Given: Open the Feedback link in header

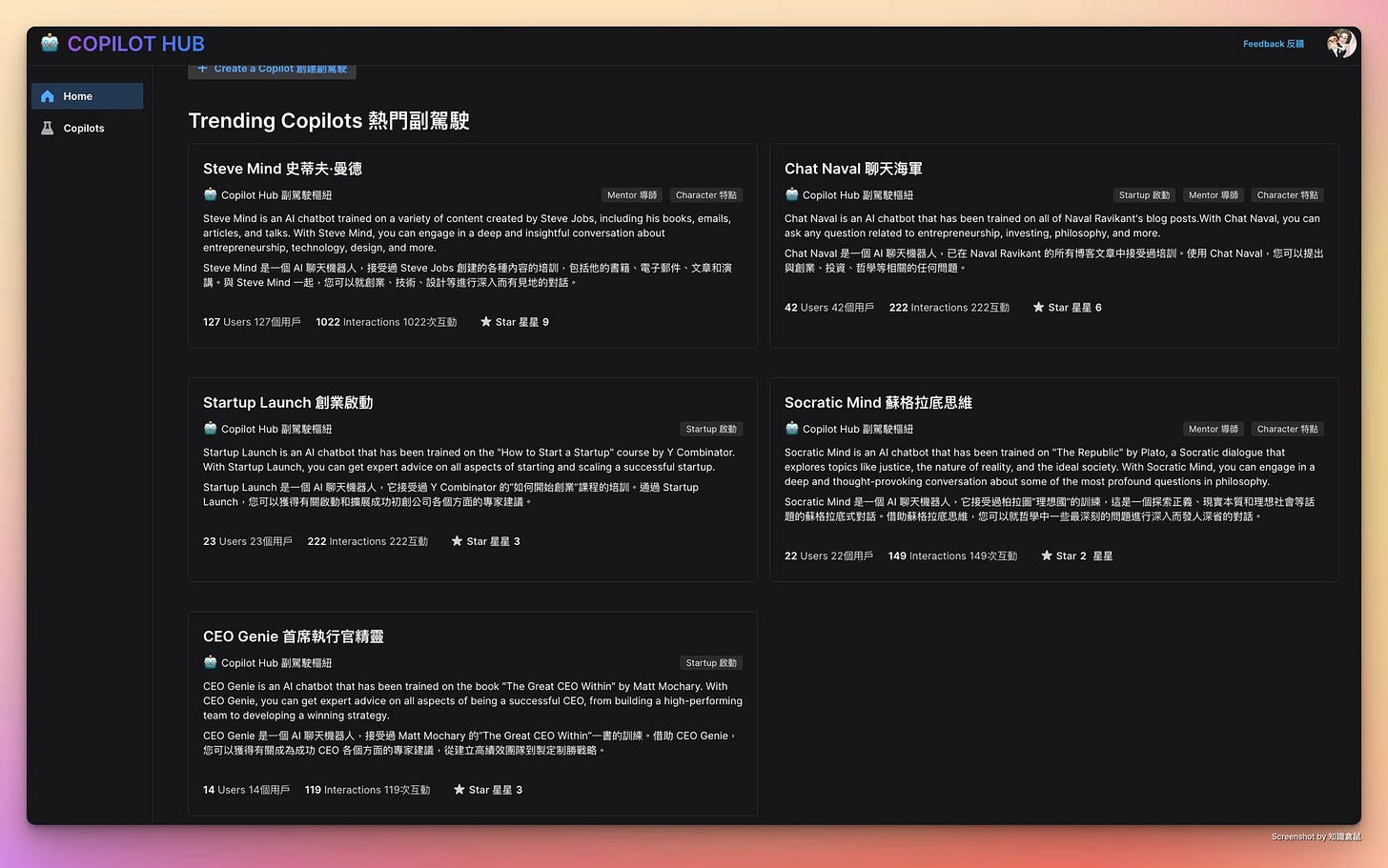Looking at the screenshot, I should click(1274, 44).
